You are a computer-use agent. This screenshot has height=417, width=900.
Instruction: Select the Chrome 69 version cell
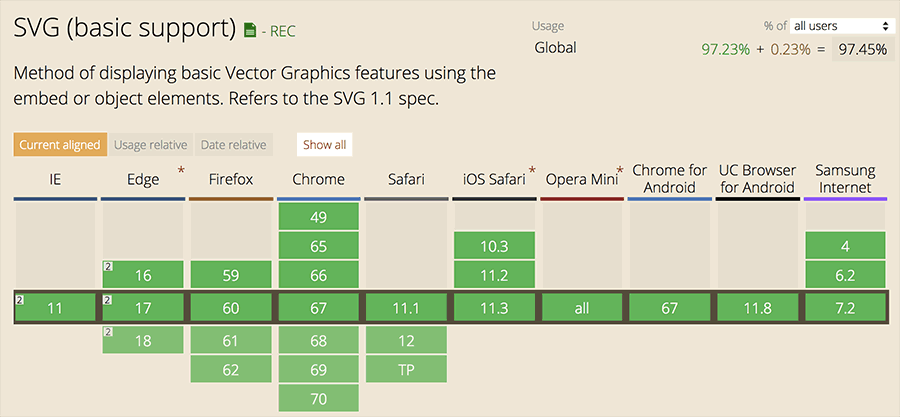point(319,369)
